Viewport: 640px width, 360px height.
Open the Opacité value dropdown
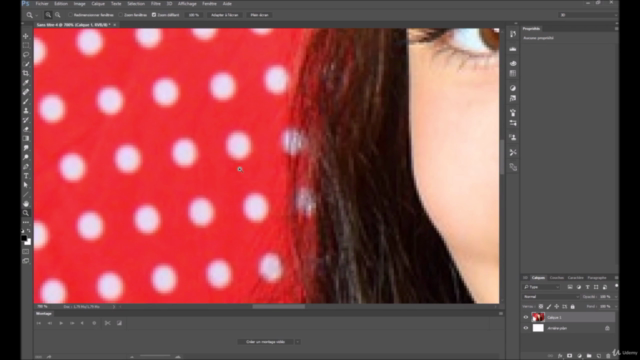[616, 297]
